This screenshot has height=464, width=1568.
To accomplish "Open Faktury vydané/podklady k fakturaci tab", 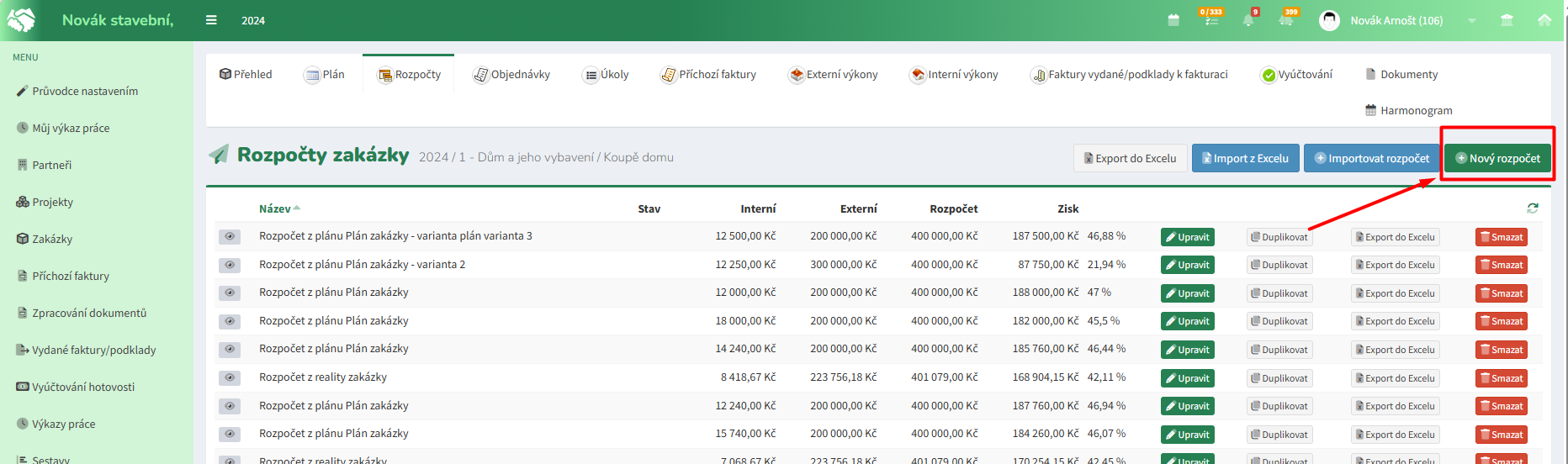I will 1130,74.
